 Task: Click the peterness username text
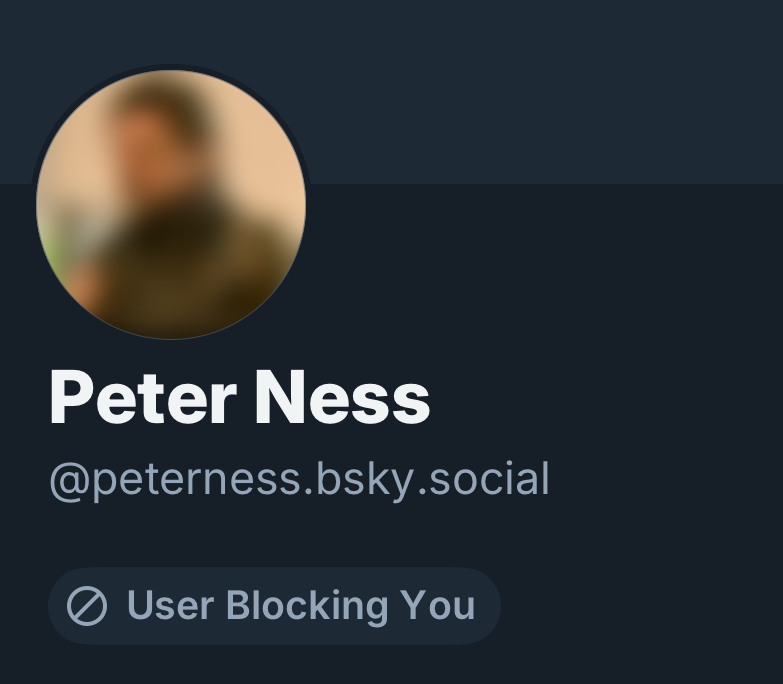tap(196, 480)
